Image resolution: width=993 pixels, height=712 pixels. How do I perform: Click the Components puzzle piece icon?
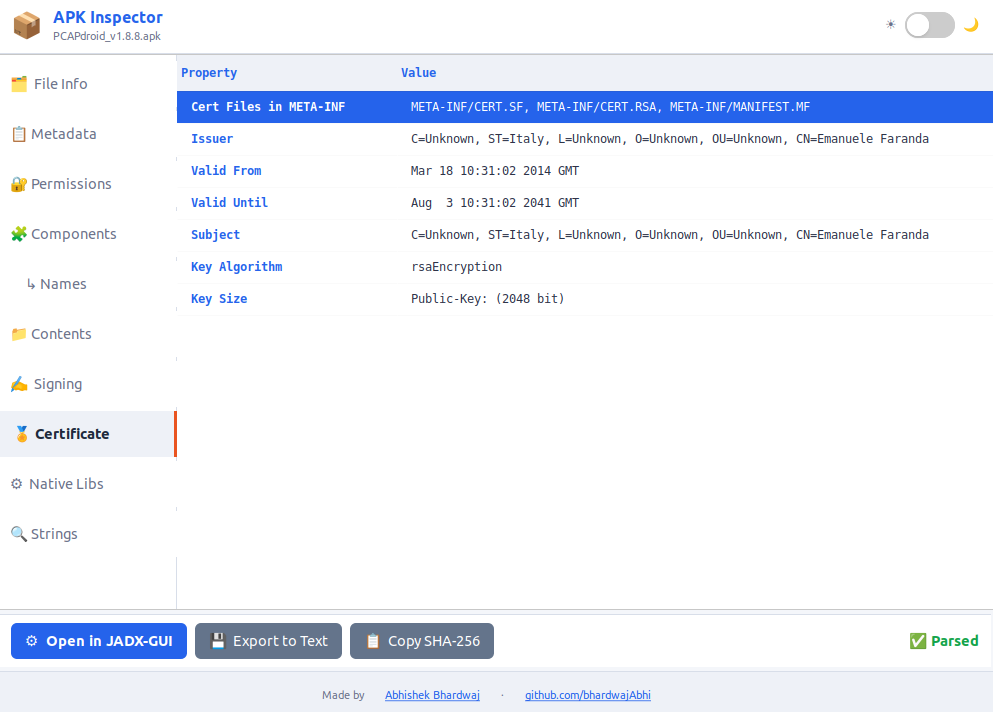click(19, 234)
